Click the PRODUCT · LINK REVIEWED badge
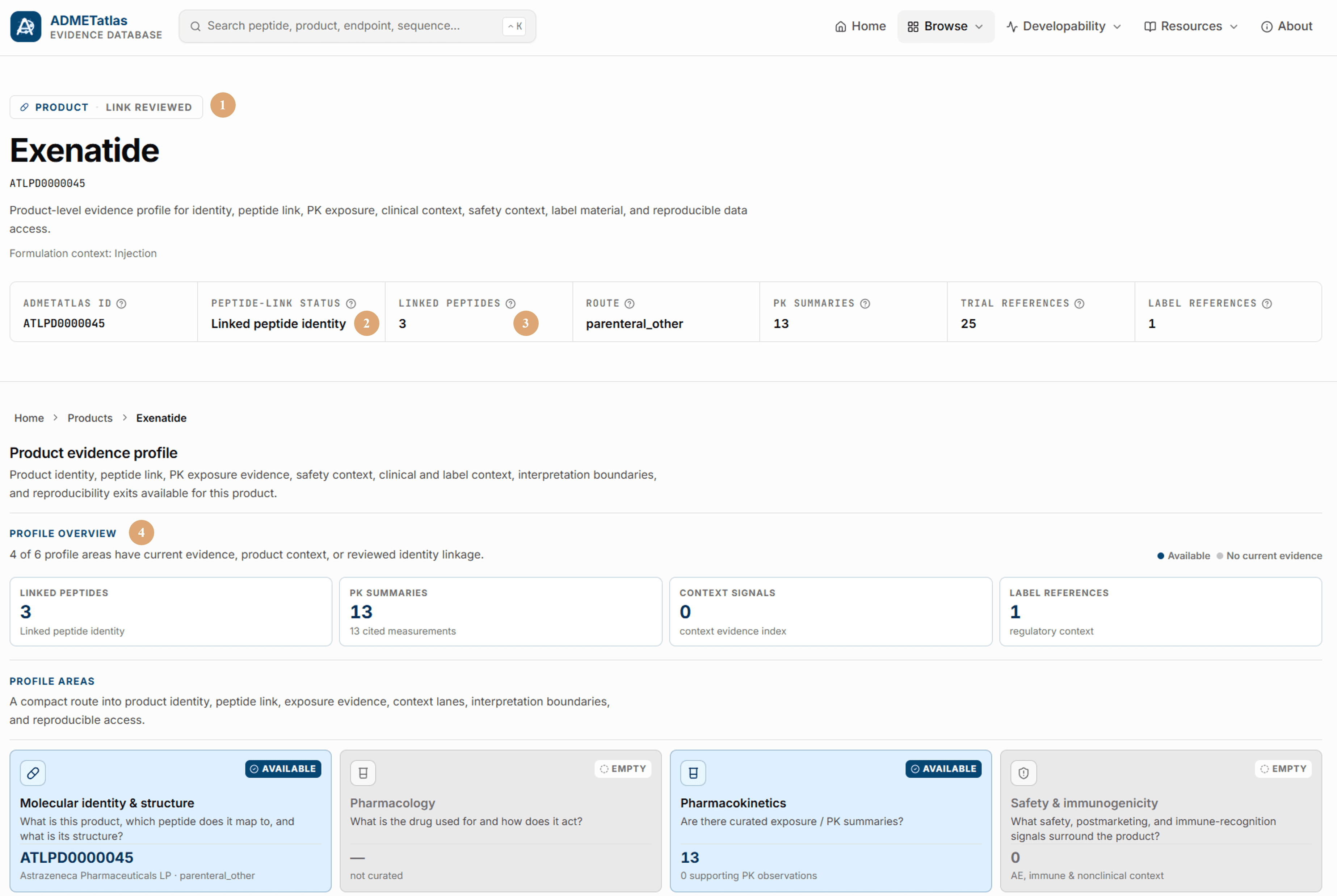 pyautogui.click(x=106, y=107)
